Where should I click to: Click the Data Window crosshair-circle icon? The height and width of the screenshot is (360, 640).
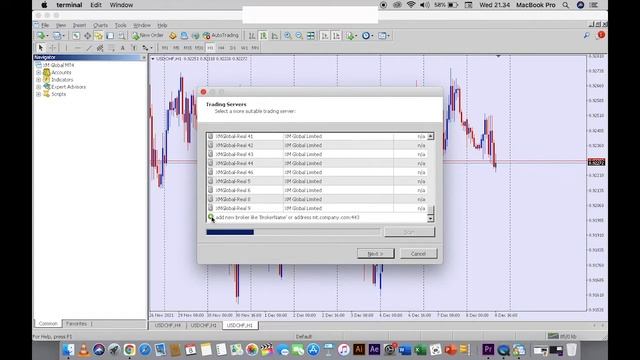coord(87,36)
